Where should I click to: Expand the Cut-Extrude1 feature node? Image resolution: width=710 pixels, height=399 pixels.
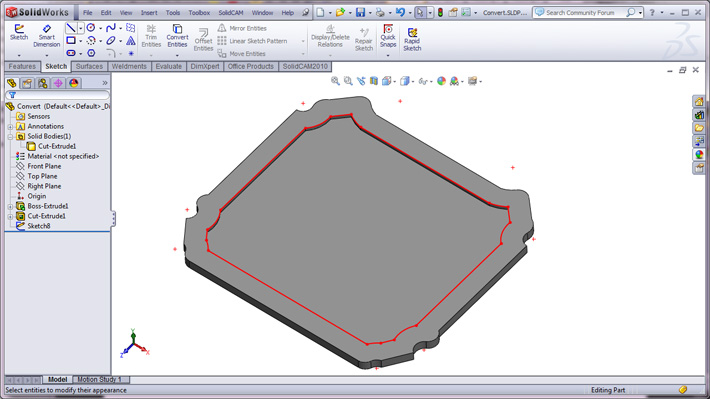coord(10,216)
